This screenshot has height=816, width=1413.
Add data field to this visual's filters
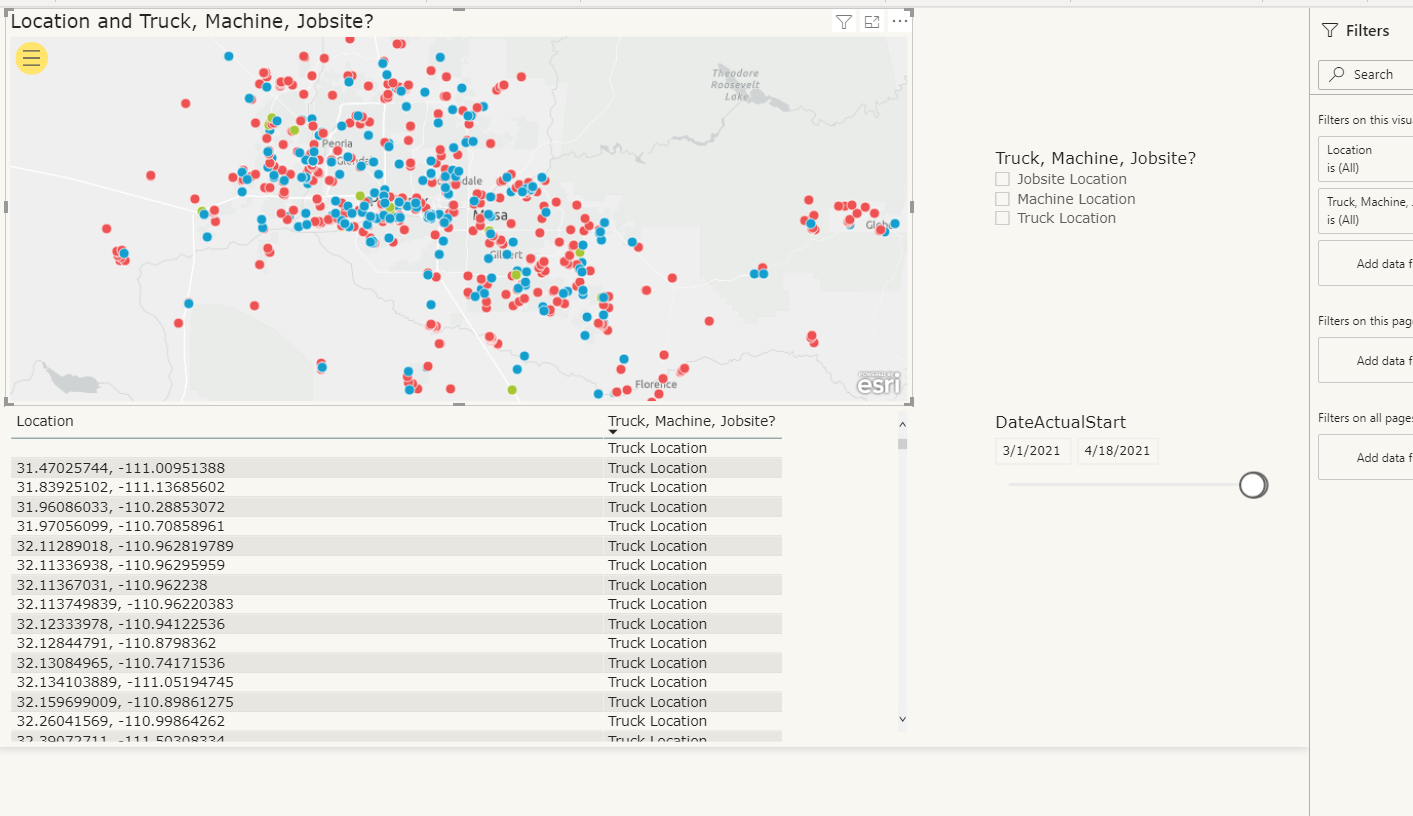coord(1365,263)
